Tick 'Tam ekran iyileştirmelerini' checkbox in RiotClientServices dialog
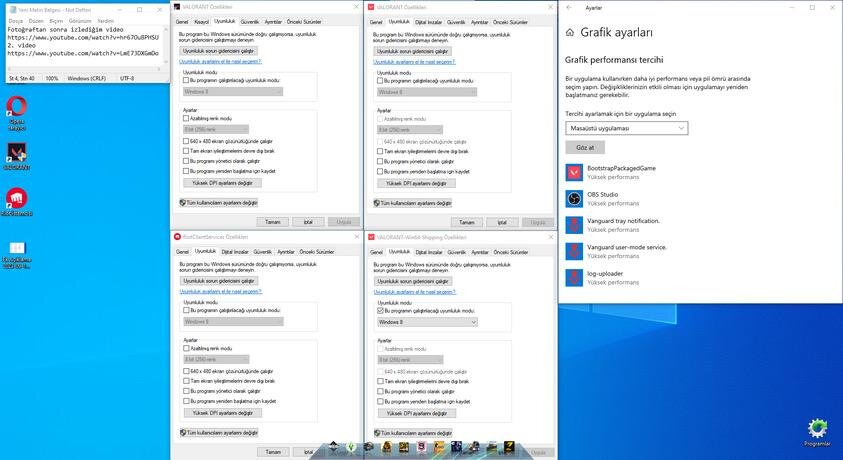843x460 pixels. [187, 381]
